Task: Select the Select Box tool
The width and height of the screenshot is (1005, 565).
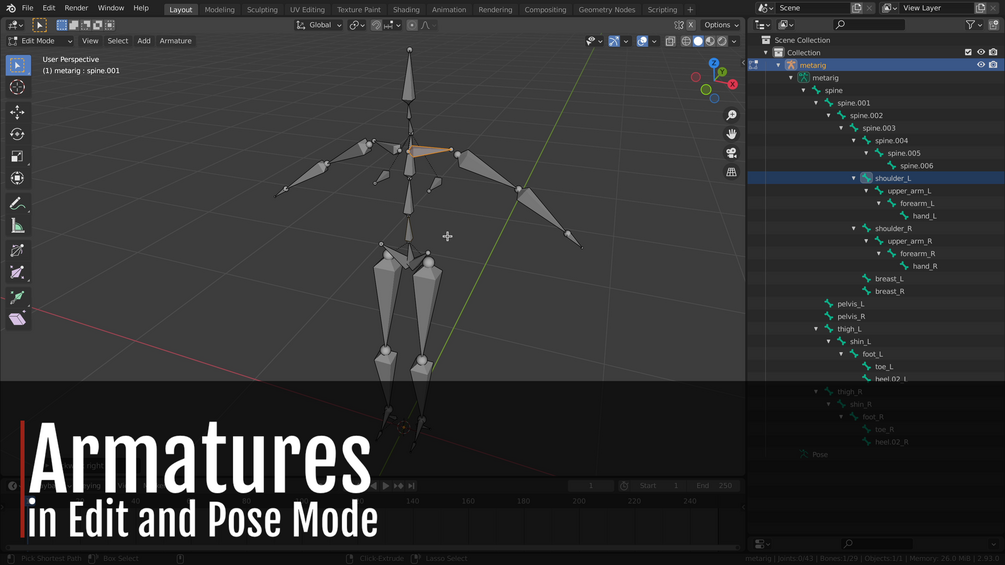Action: coord(17,65)
